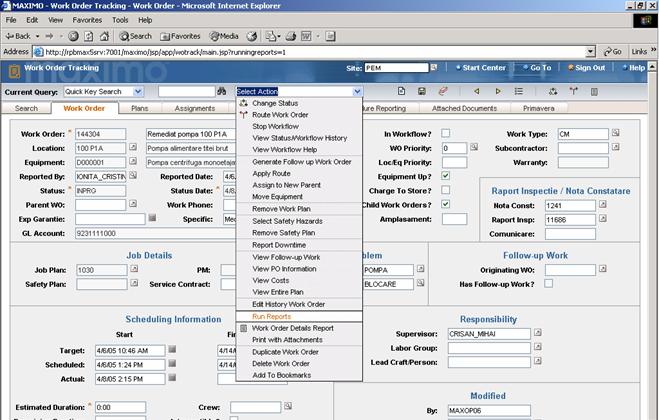Viewport: 659px width, 420px height.
Task: Click into the Work Order number field
Action: point(100,134)
